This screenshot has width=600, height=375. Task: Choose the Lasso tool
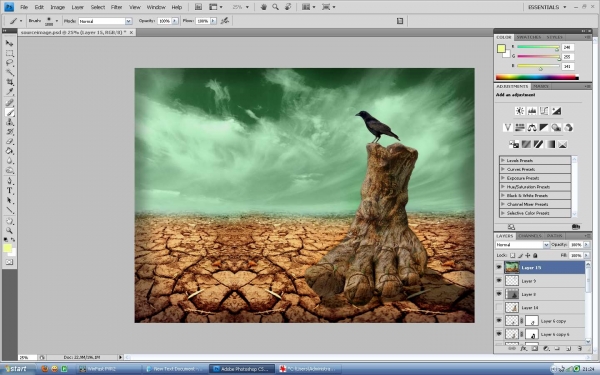(x=10, y=62)
